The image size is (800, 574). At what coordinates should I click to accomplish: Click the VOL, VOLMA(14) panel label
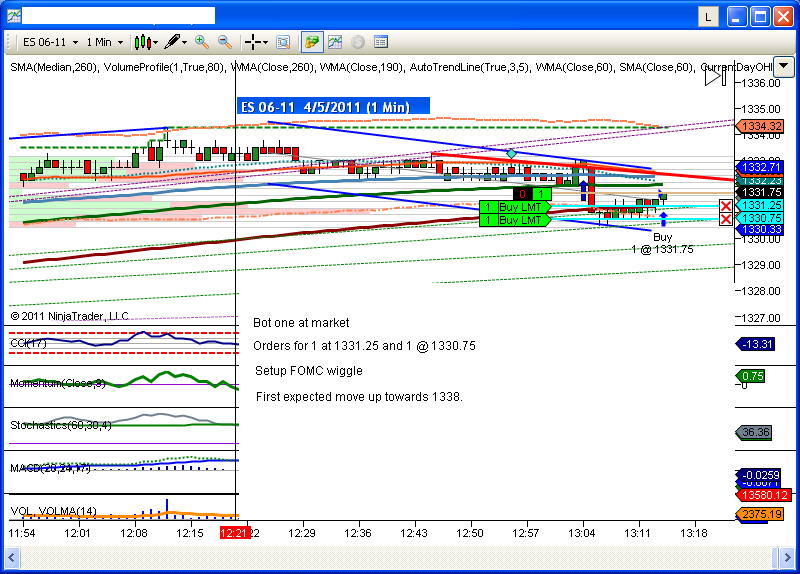[54, 511]
